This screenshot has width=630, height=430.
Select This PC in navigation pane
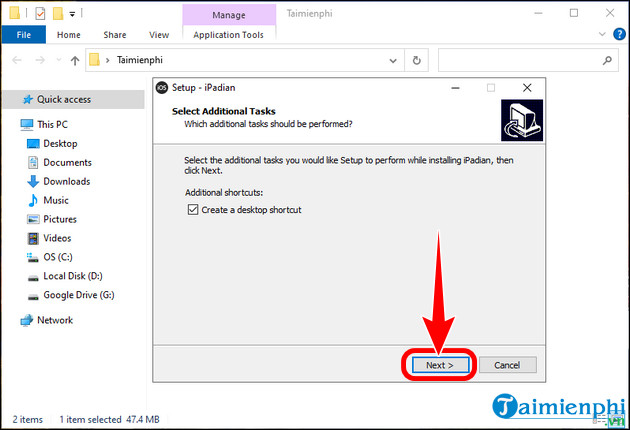coord(52,125)
